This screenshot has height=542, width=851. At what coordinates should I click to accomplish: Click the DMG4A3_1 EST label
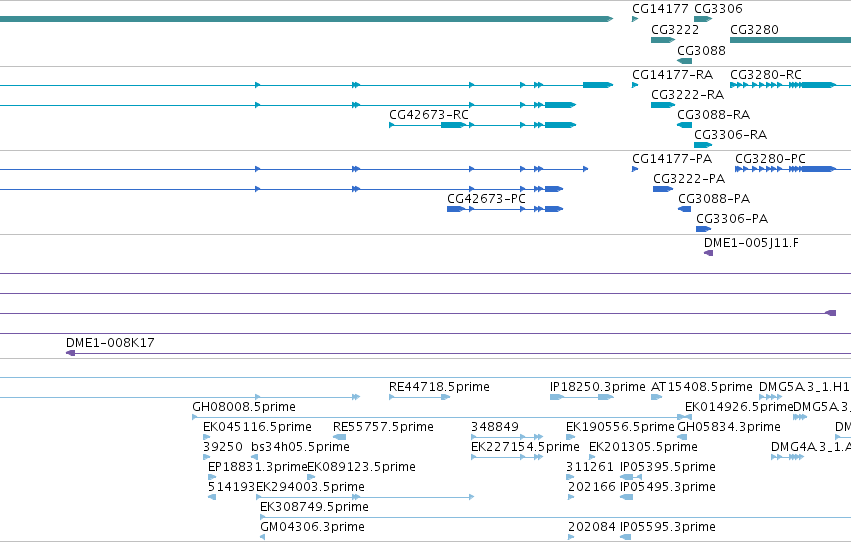tap(811, 448)
